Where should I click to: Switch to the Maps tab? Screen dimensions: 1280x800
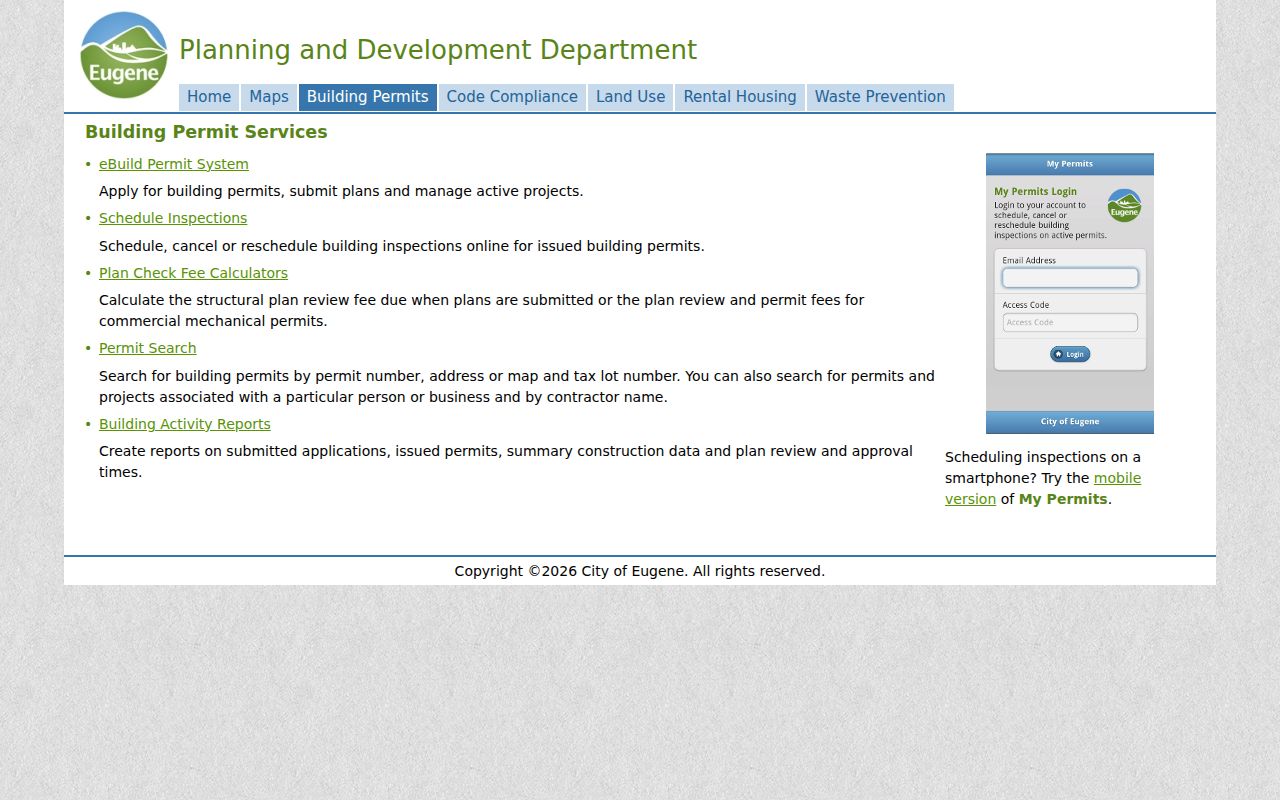click(269, 97)
